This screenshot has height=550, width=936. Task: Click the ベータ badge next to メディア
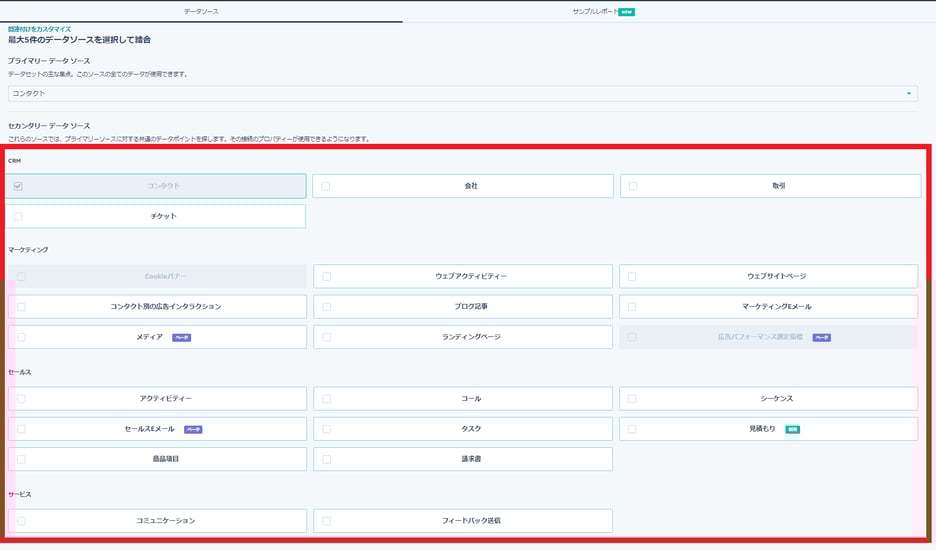[x=181, y=337]
